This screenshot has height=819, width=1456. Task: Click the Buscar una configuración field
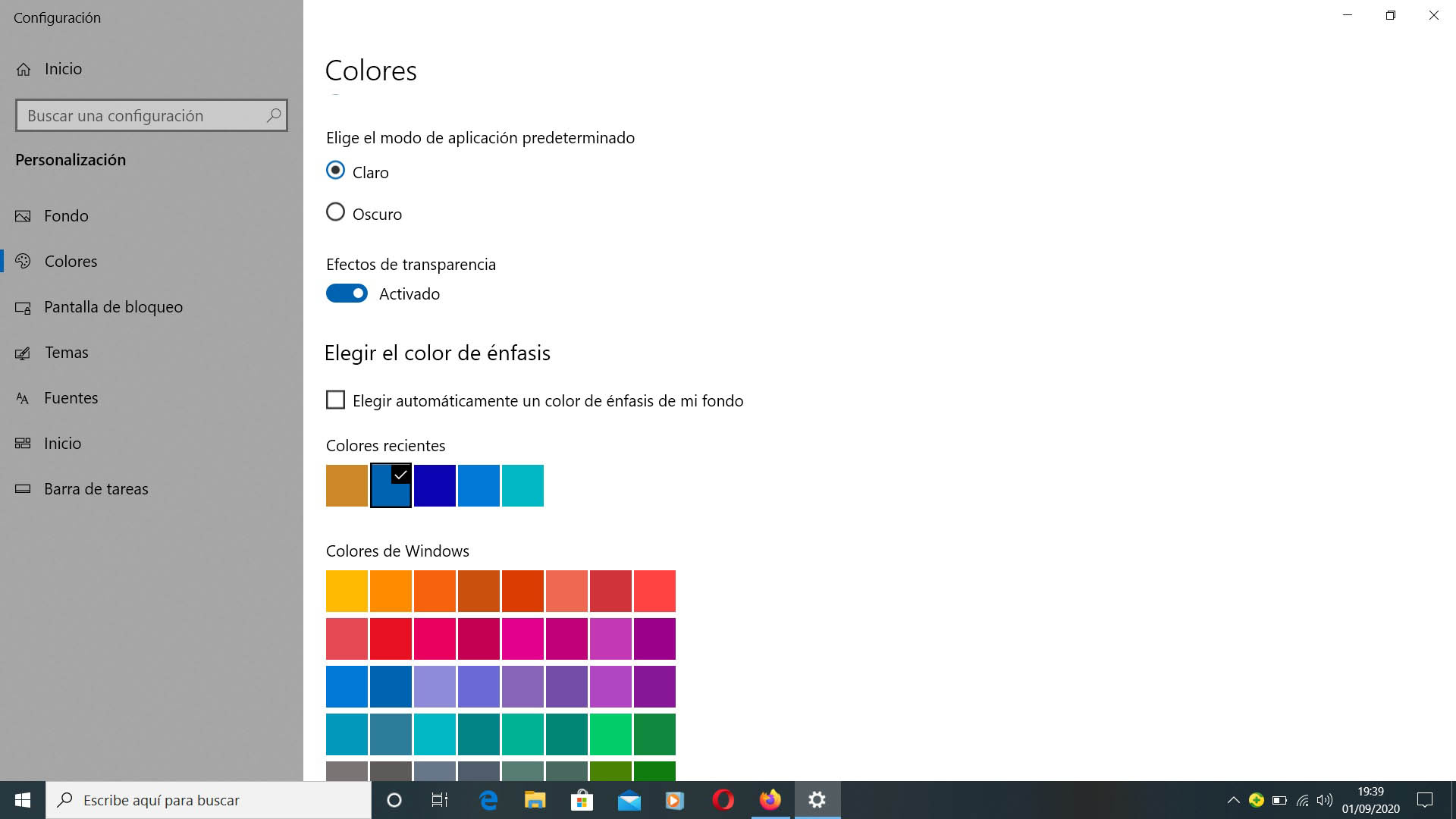click(140, 115)
